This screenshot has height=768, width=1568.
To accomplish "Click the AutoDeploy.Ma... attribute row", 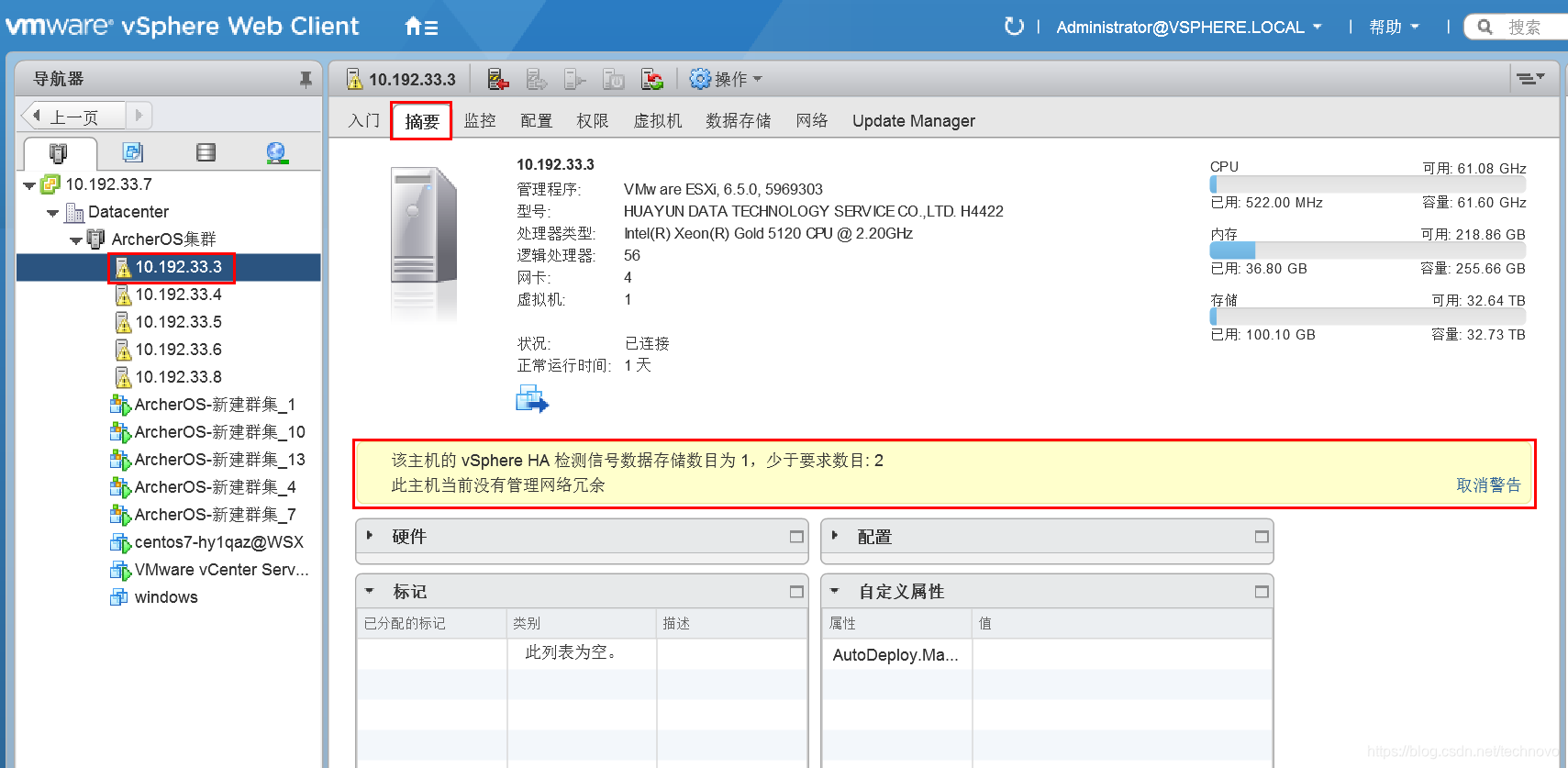I will 1046,654.
